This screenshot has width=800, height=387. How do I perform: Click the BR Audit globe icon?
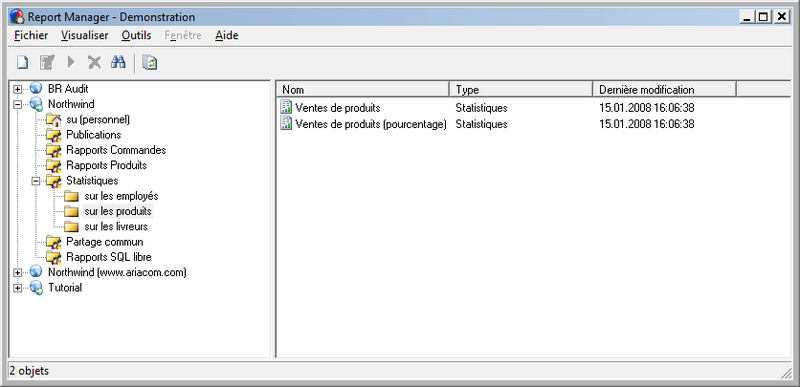click(36, 89)
